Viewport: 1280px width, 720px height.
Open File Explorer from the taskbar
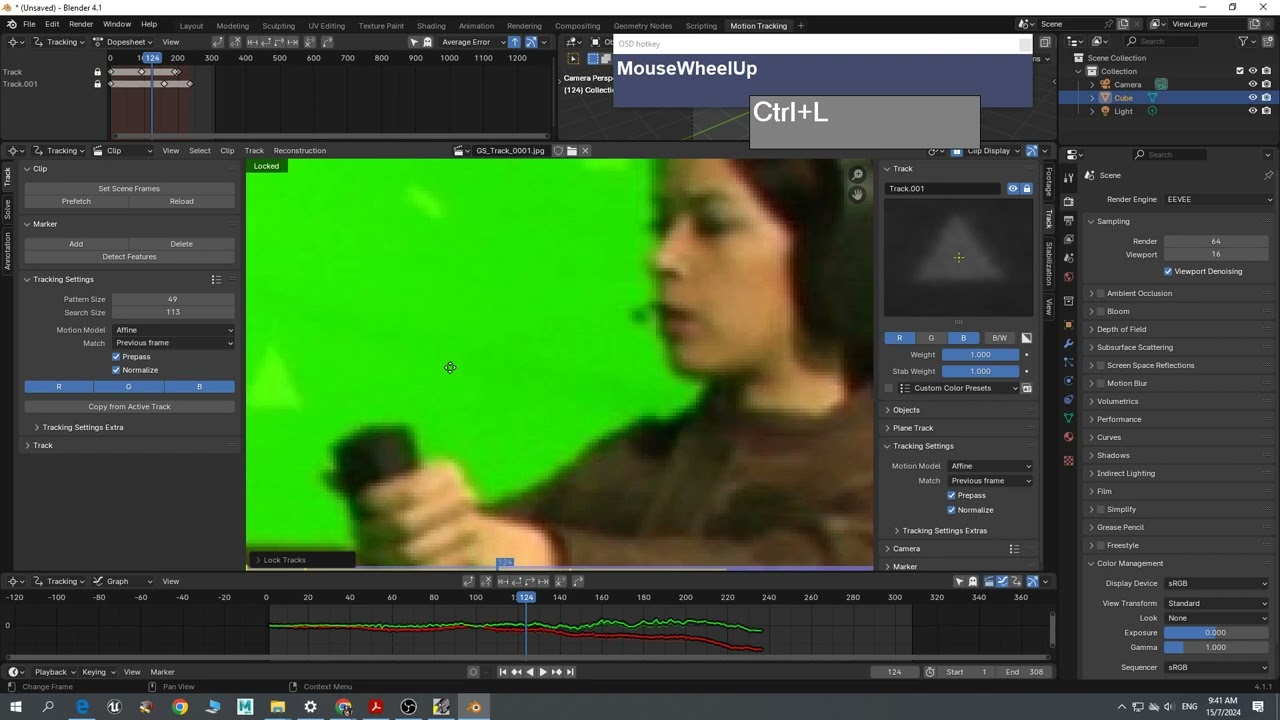(278, 707)
